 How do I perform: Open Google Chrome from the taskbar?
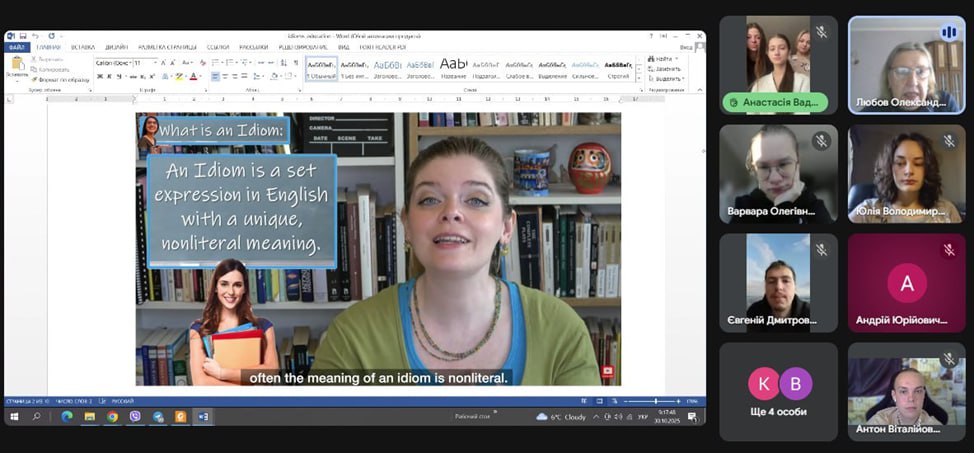click(112, 416)
